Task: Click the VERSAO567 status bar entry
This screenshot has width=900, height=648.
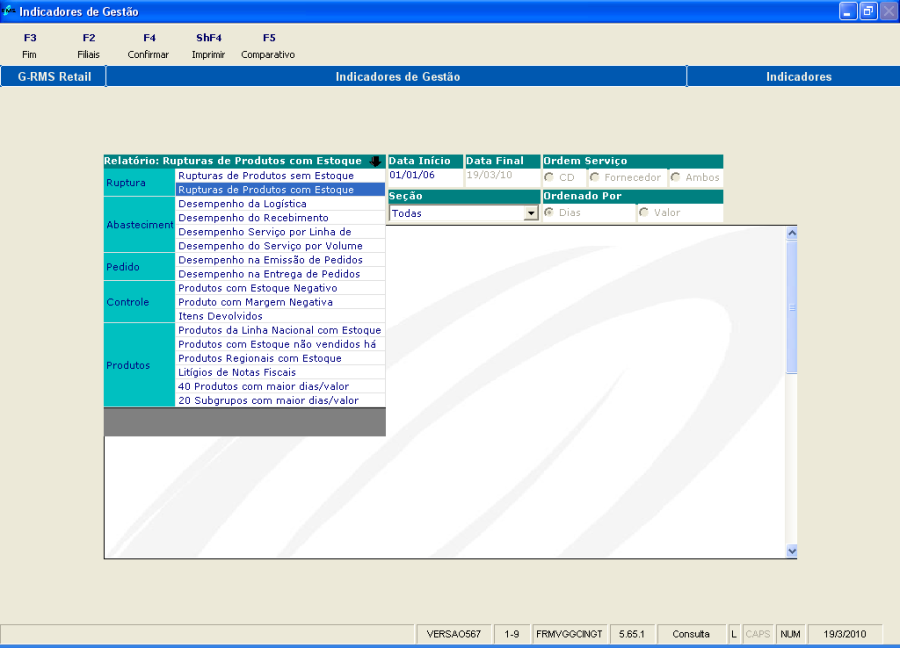Action: click(453, 634)
